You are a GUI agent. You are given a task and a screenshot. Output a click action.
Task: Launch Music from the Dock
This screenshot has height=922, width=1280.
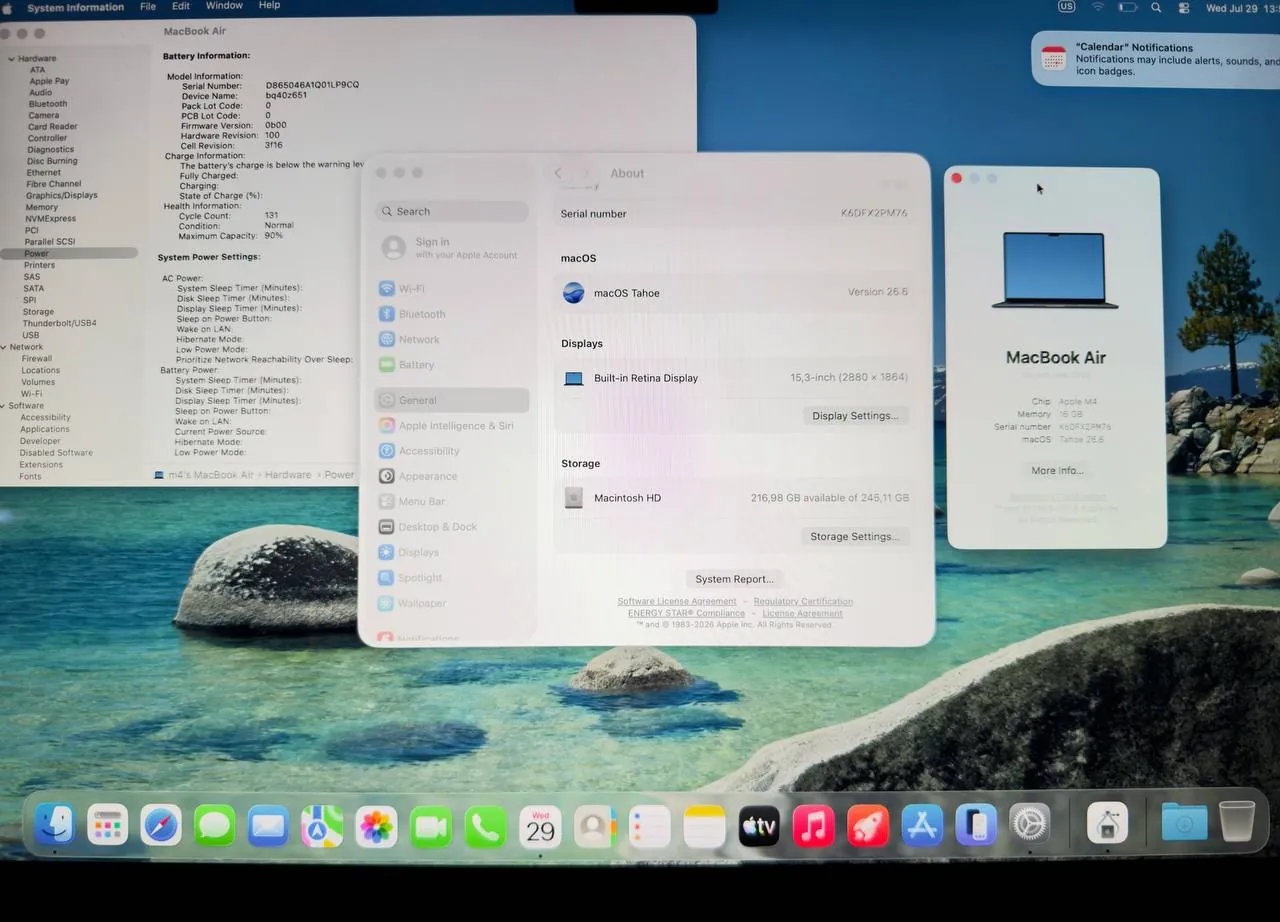(813, 826)
